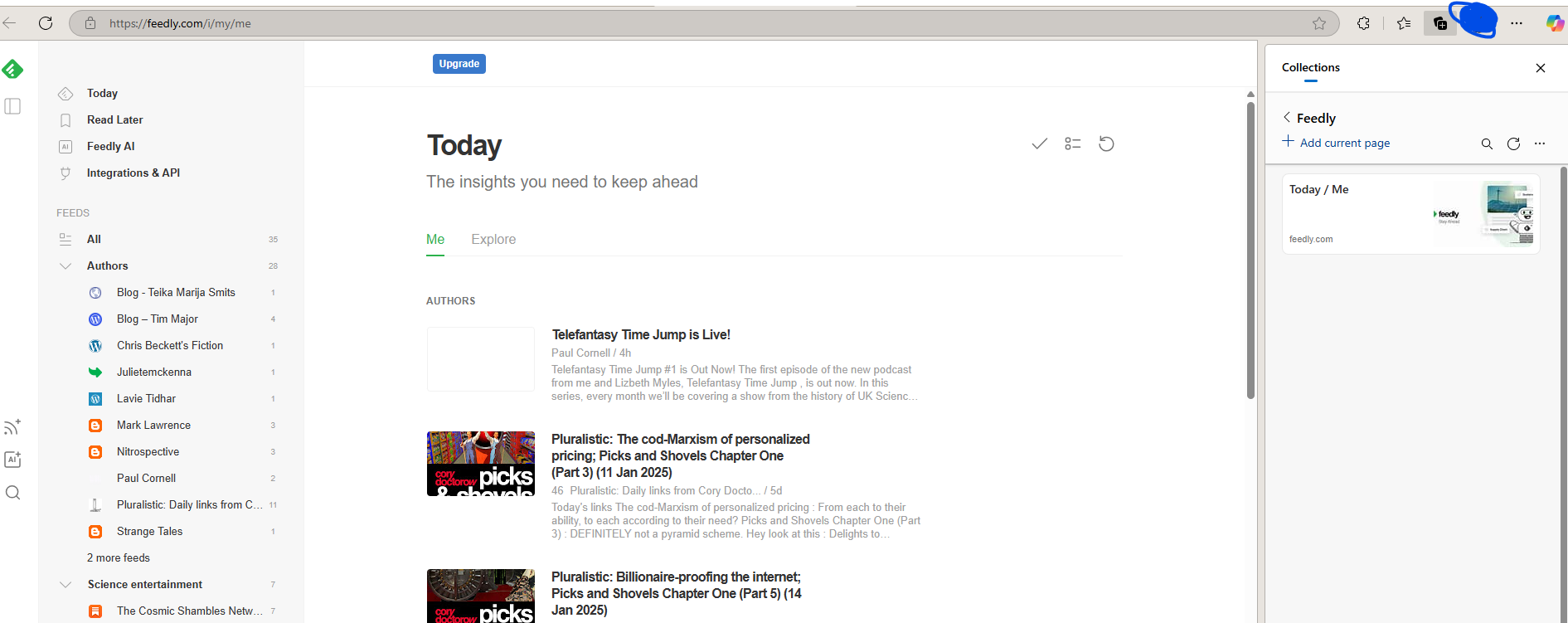The width and height of the screenshot is (1568, 623).
Task: Open article Telefantasy Time Jump is Live!
Action: click(x=641, y=335)
